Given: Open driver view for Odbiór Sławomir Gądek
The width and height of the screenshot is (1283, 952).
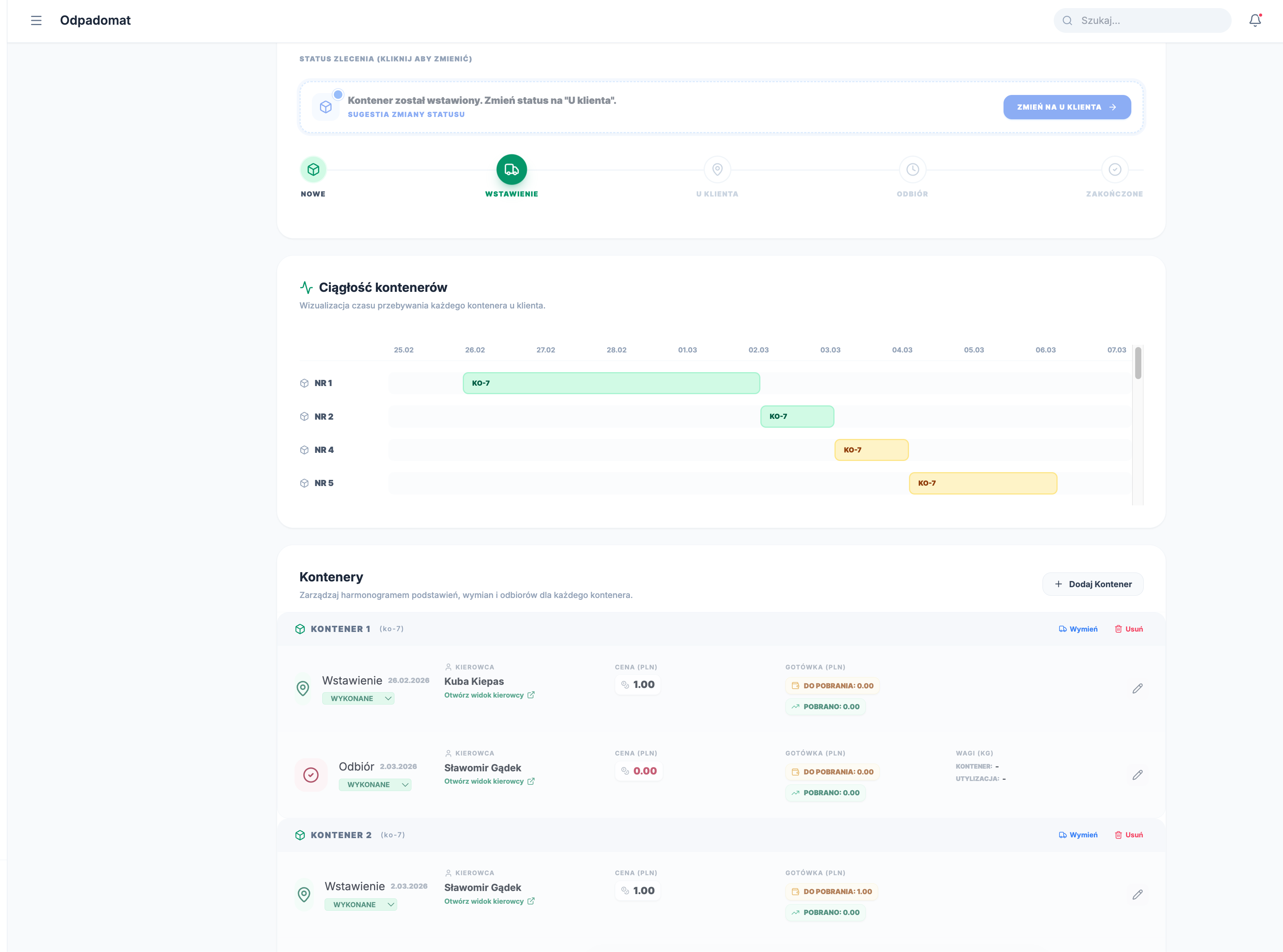Looking at the screenshot, I should (489, 781).
